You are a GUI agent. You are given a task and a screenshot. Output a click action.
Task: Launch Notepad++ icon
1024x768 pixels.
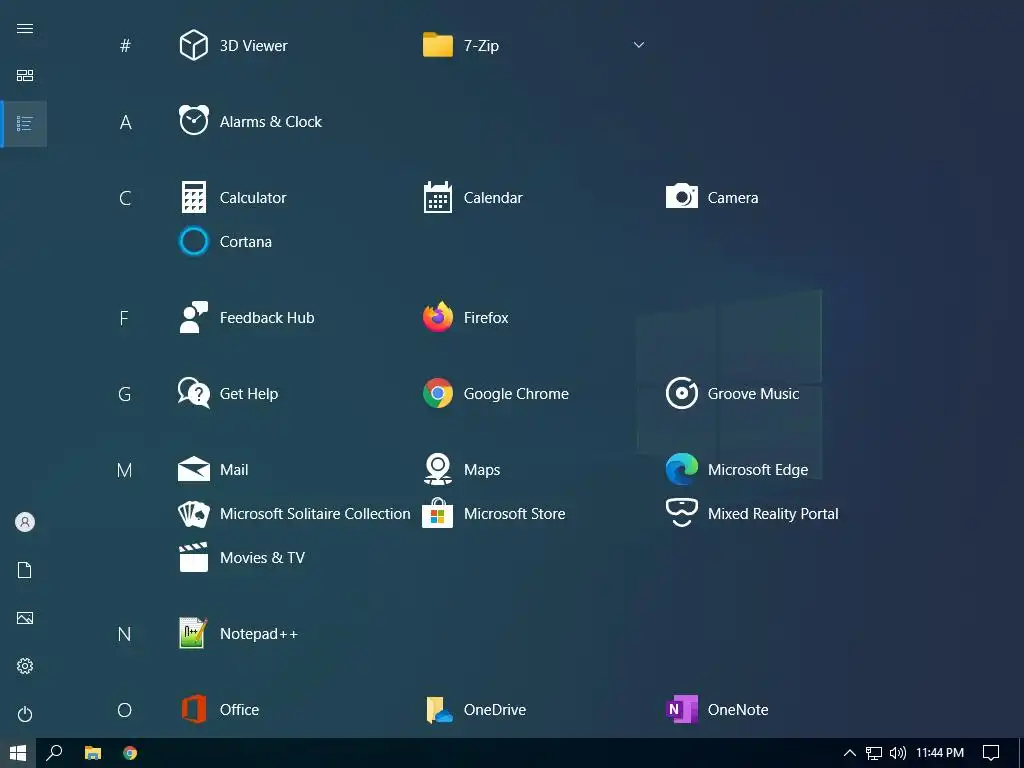193,633
